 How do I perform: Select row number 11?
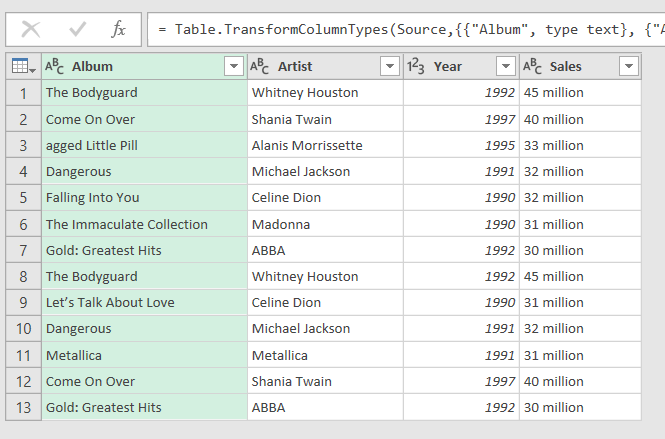[x=23, y=355]
